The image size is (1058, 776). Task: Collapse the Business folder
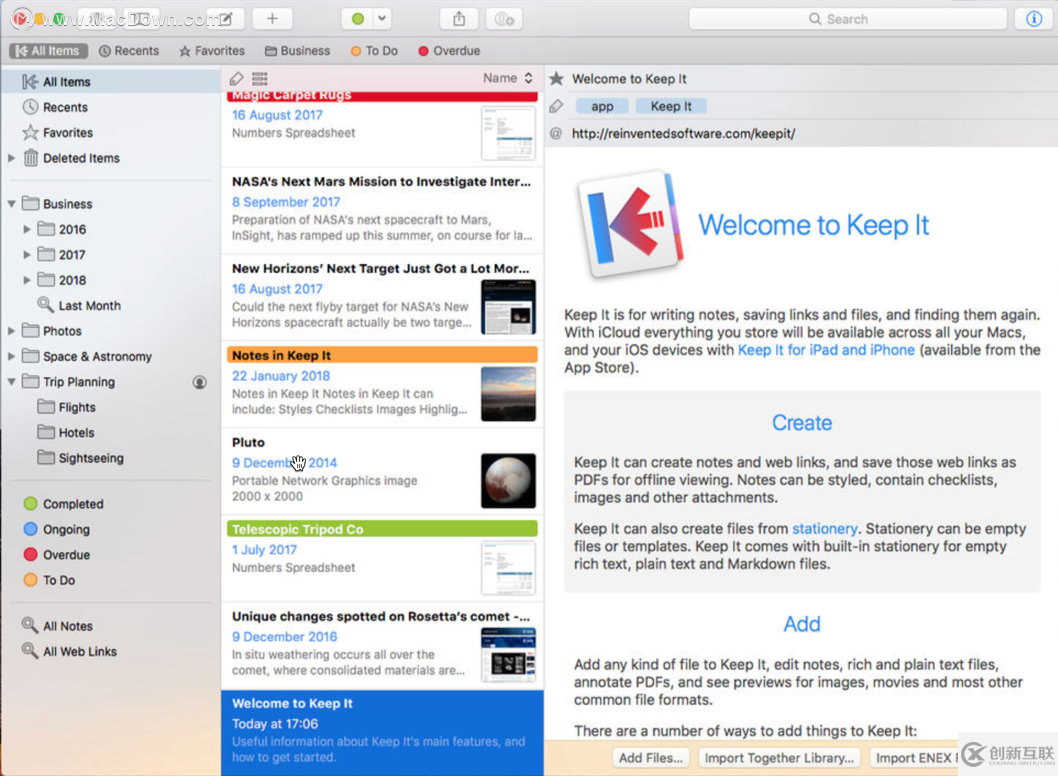click(12, 204)
